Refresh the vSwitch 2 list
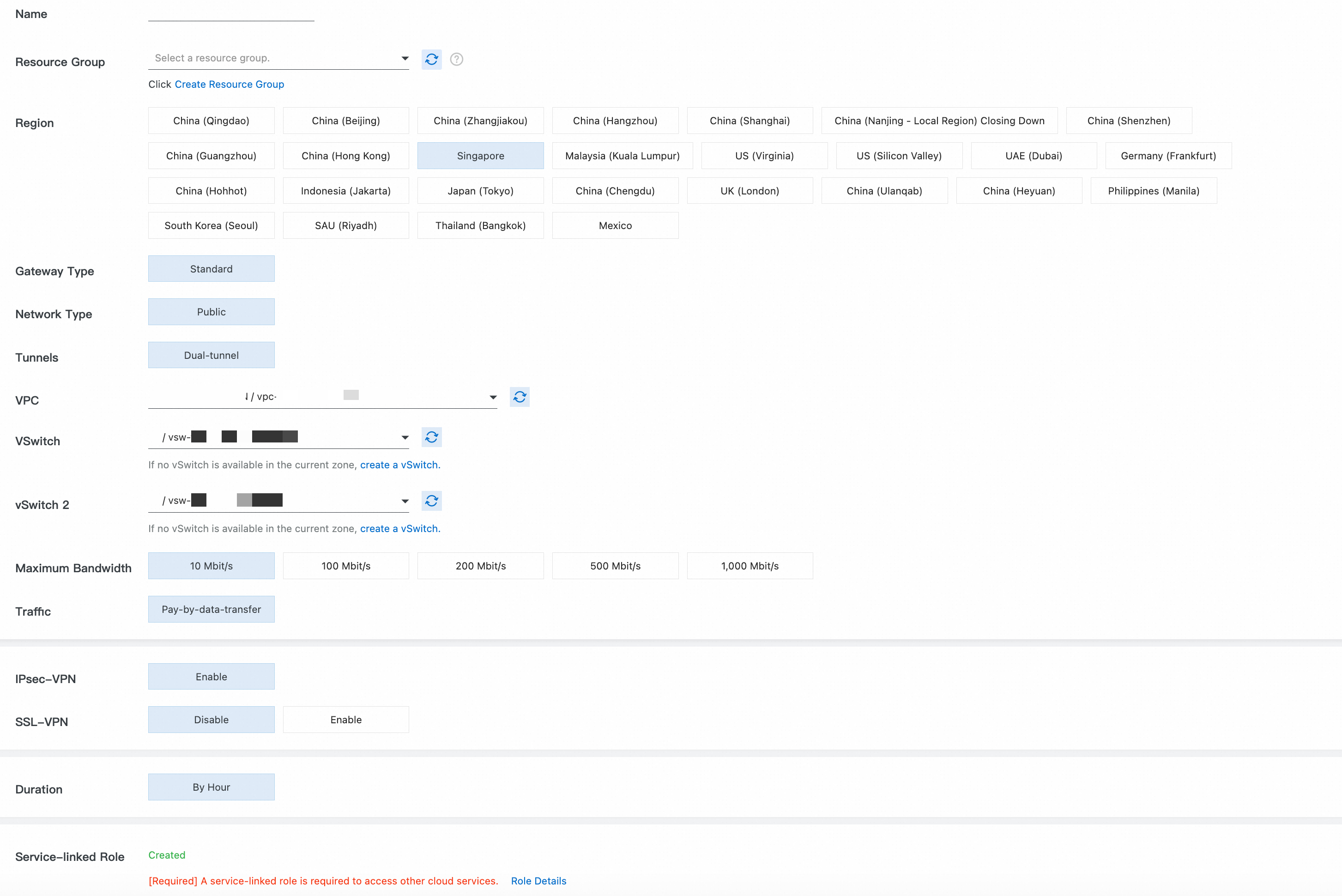1342x896 pixels. tap(431, 501)
